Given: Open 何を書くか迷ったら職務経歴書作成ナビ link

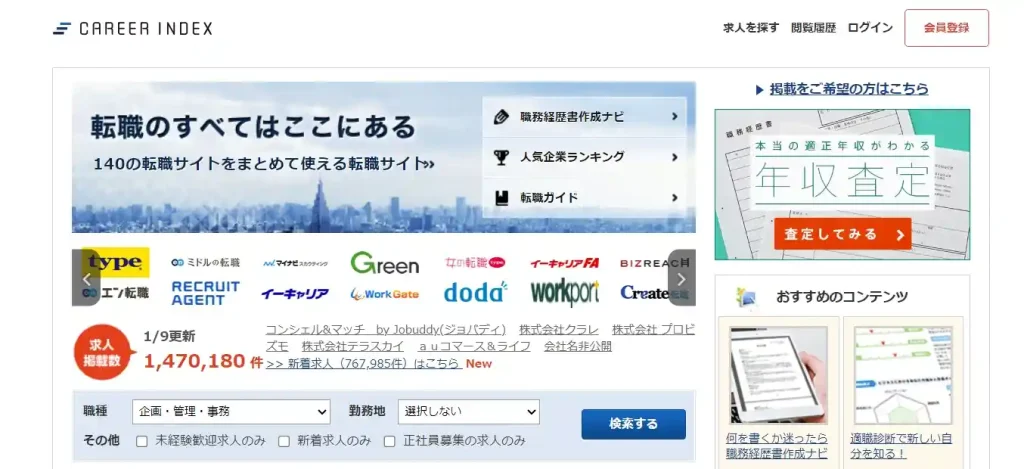Looking at the screenshot, I should pos(776,445).
